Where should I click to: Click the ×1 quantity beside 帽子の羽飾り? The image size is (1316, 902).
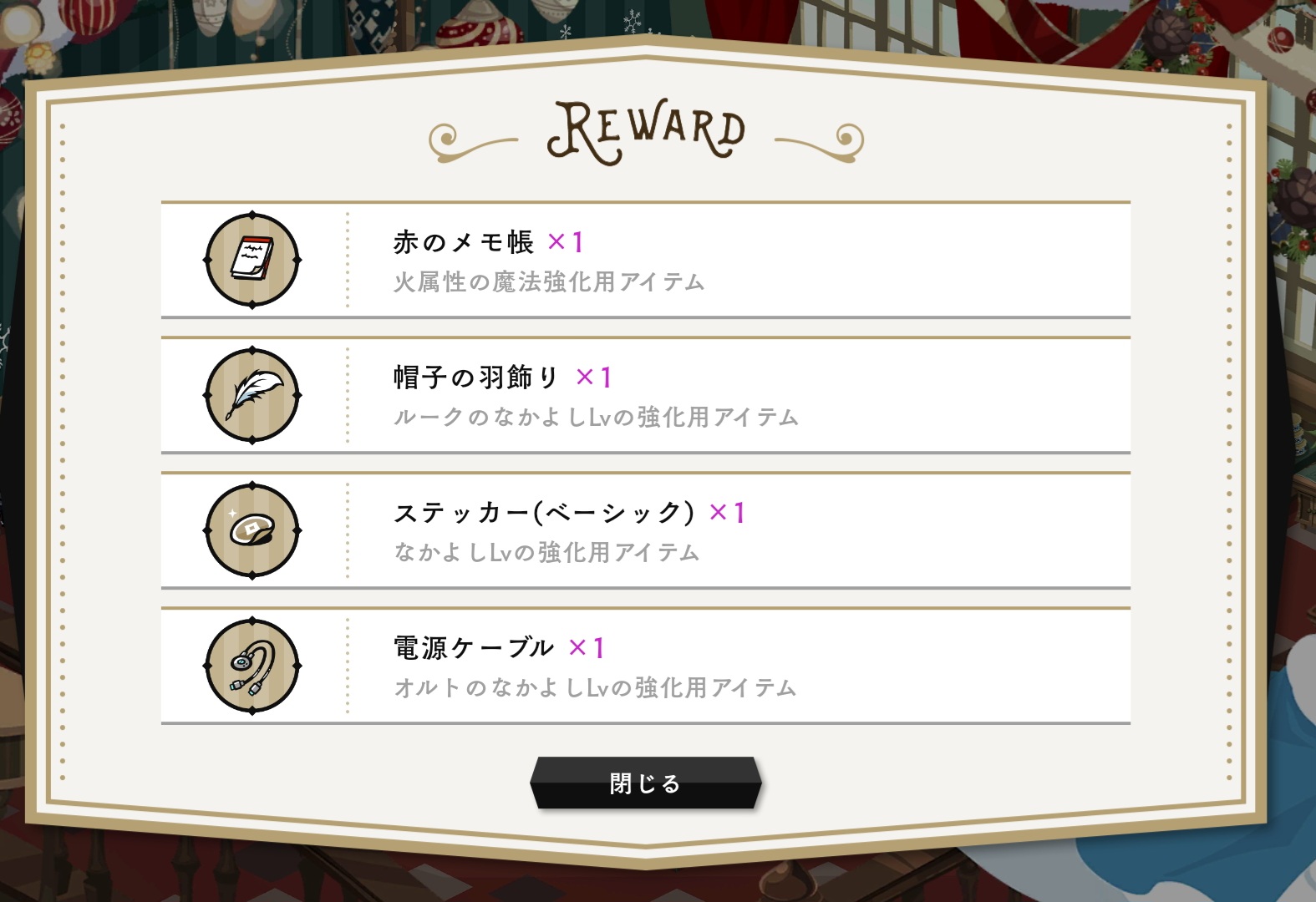[x=594, y=378]
